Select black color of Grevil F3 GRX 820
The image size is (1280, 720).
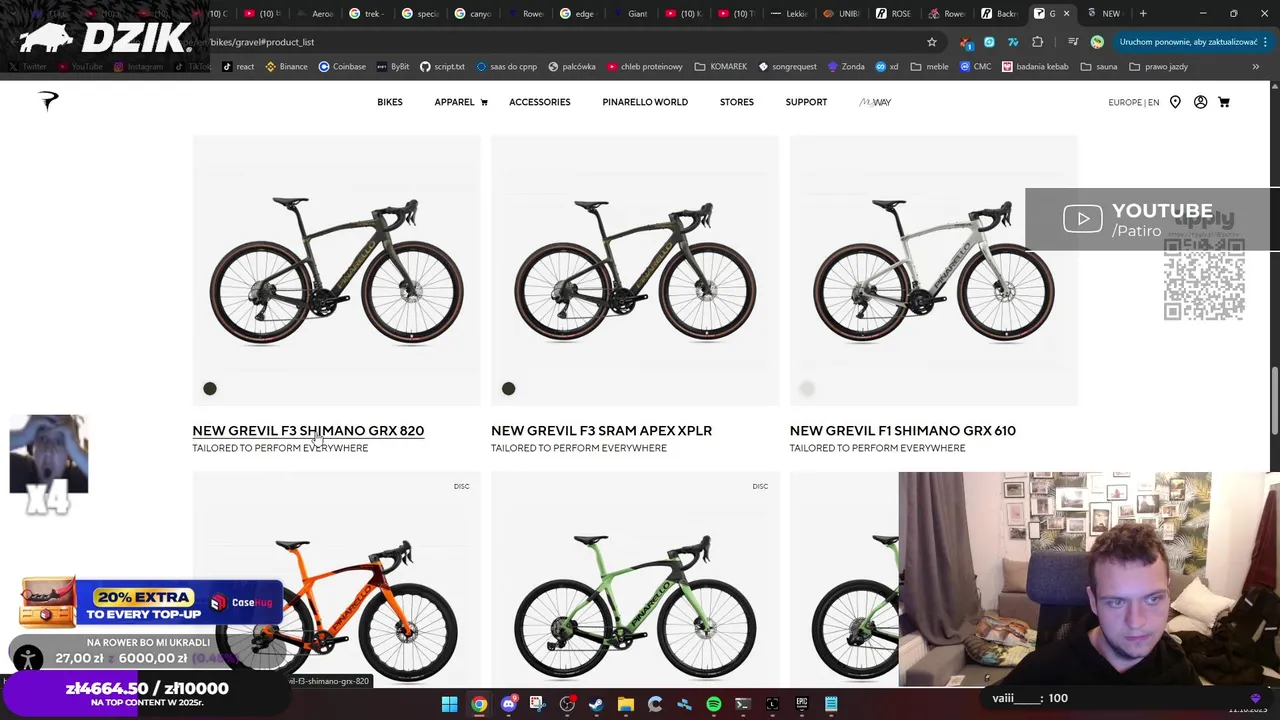point(210,388)
